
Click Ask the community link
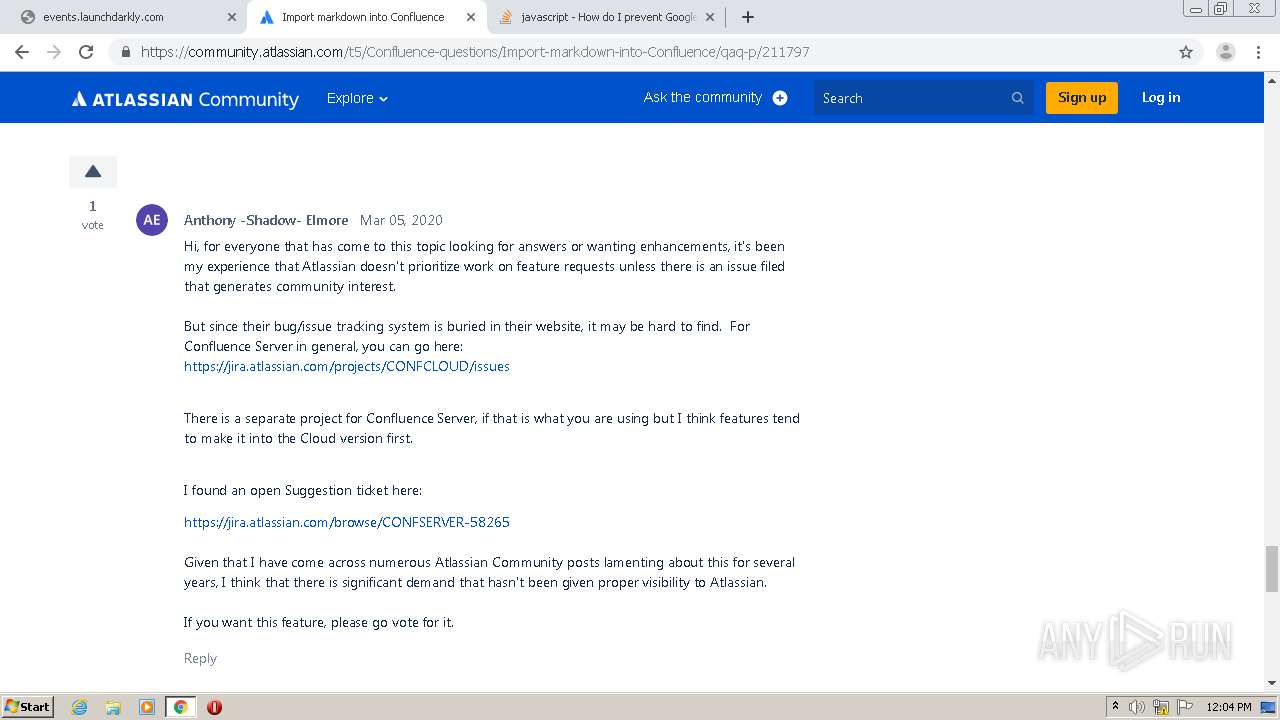pos(703,97)
